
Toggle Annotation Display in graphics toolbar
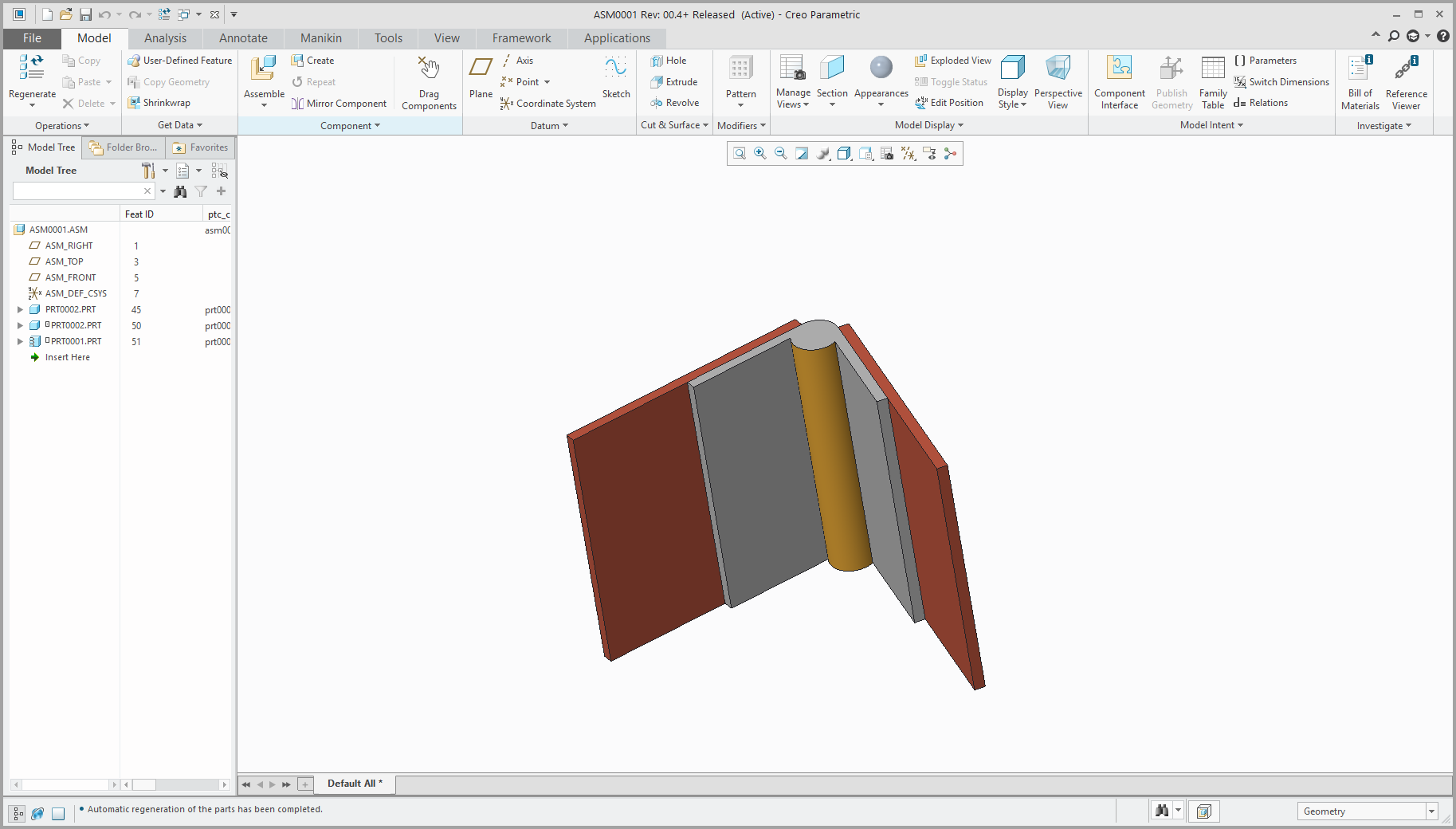click(x=930, y=154)
